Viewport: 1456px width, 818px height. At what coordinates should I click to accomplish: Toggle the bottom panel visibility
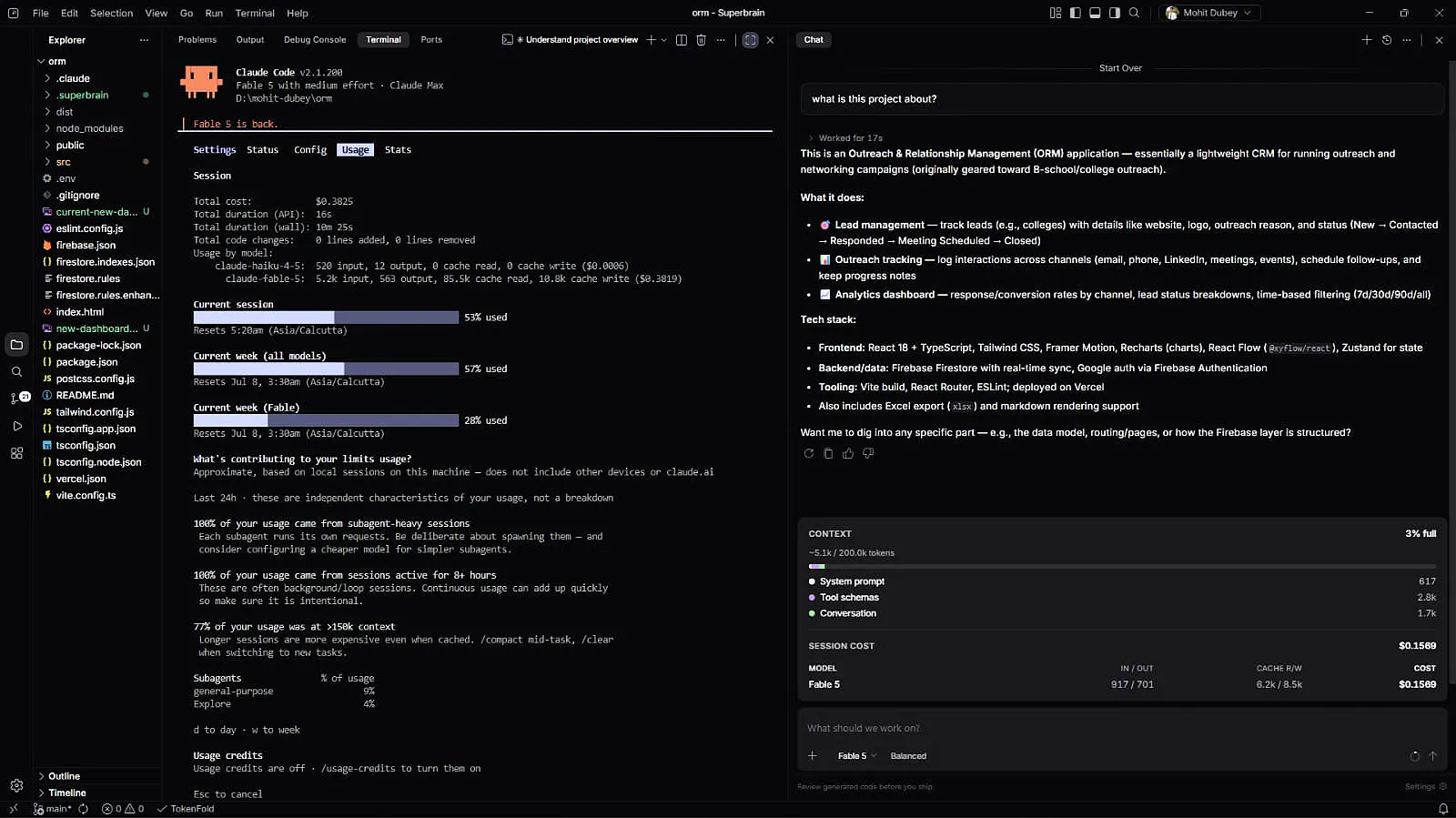pos(1095,13)
